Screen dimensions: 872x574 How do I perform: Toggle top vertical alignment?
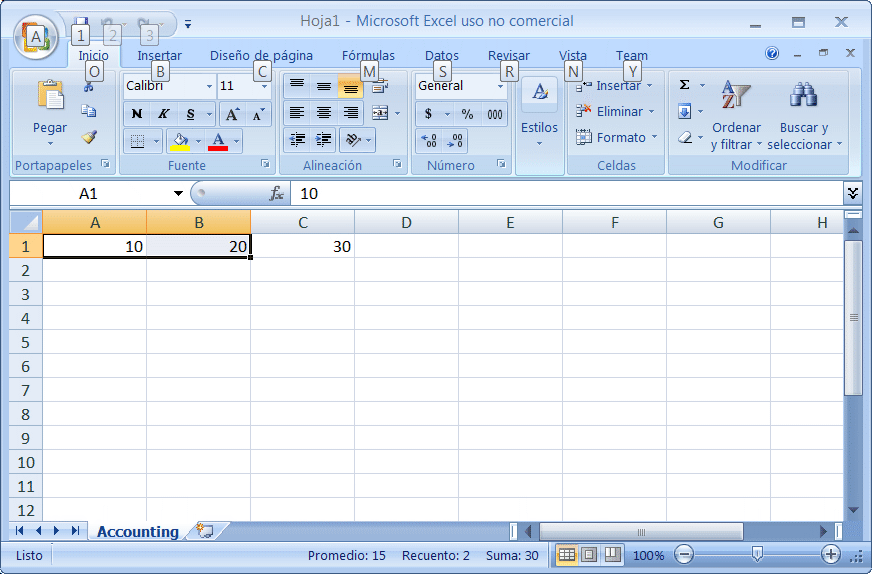point(297,86)
